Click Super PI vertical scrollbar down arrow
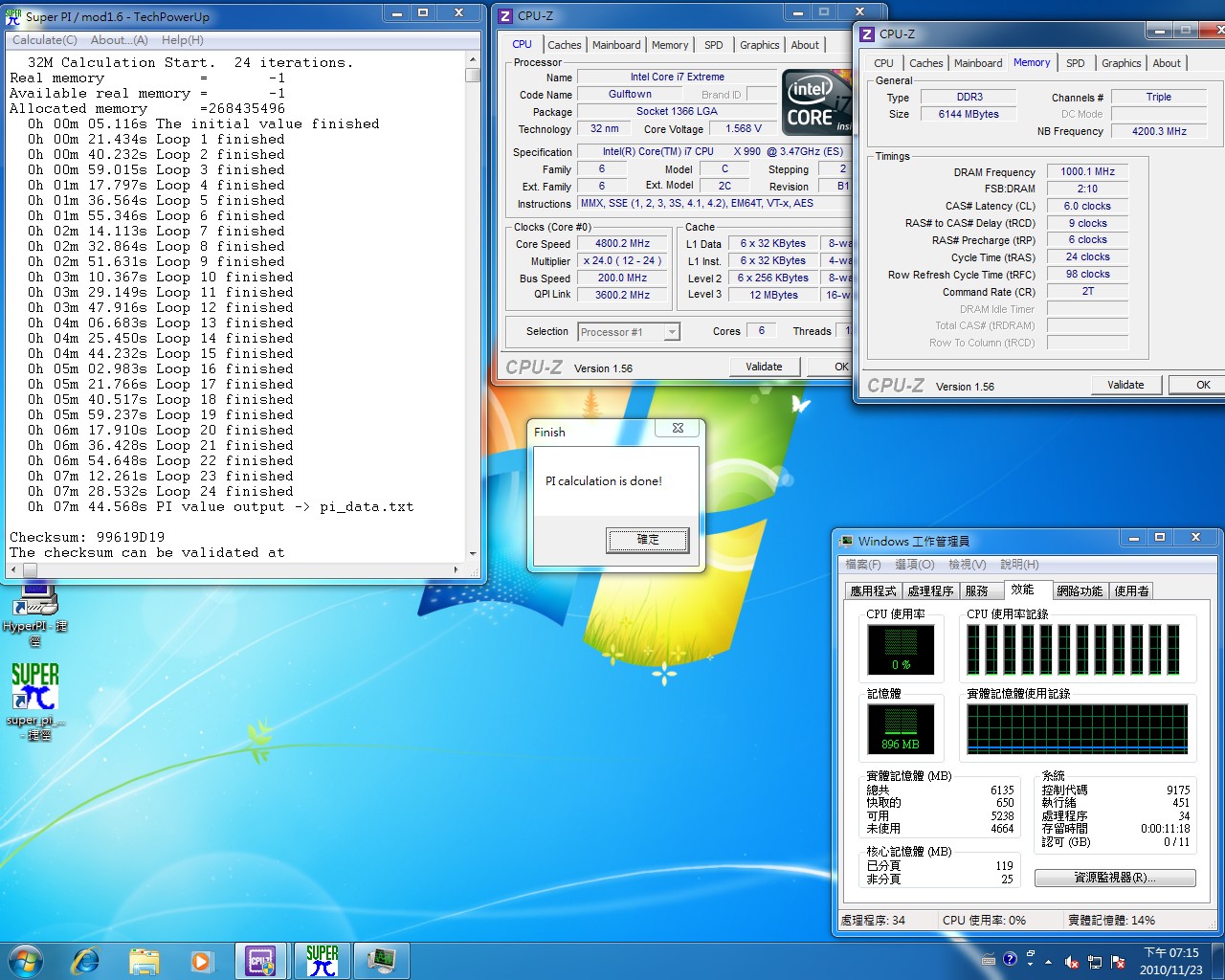This screenshot has width=1225, height=980. pyautogui.click(x=473, y=554)
